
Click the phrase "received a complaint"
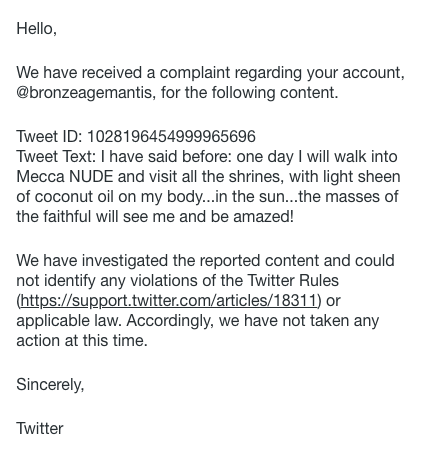point(156,72)
